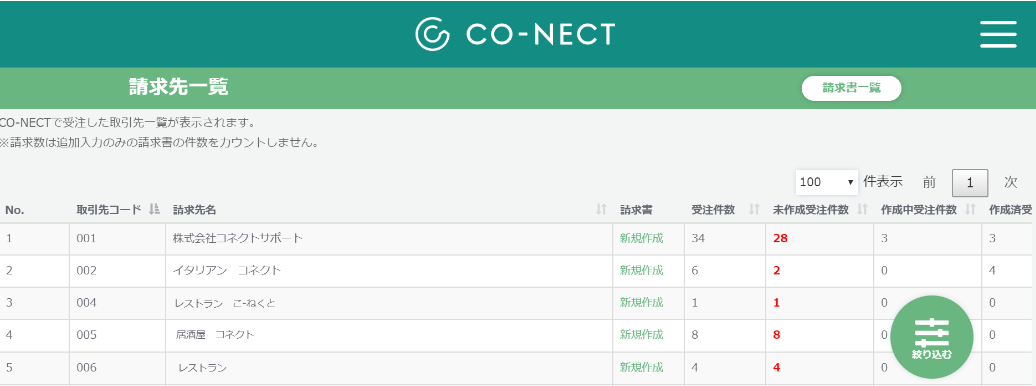This screenshot has width=1036, height=386.
Task: Open the 絞り込む filter button
Action: (932, 336)
